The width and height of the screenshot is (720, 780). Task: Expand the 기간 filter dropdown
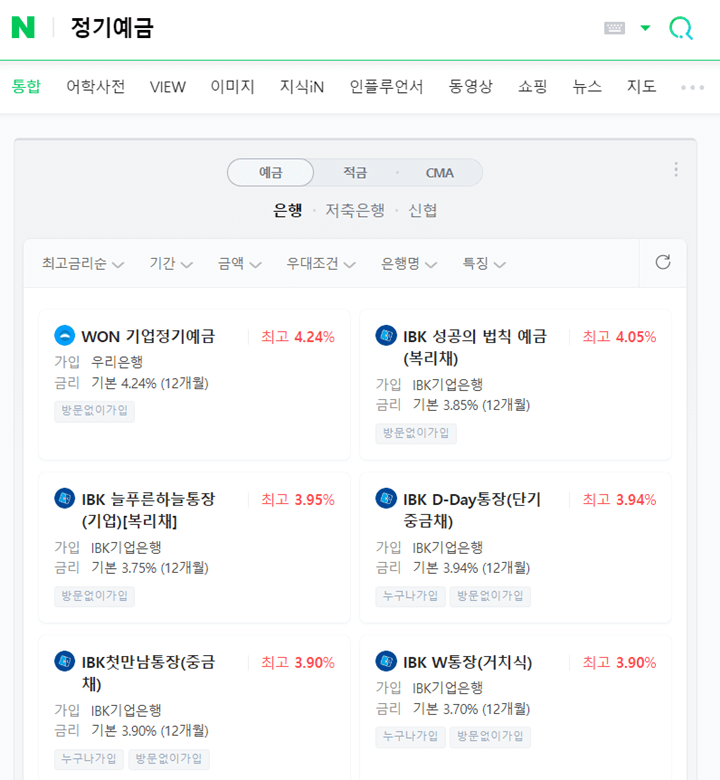tap(171, 263)
